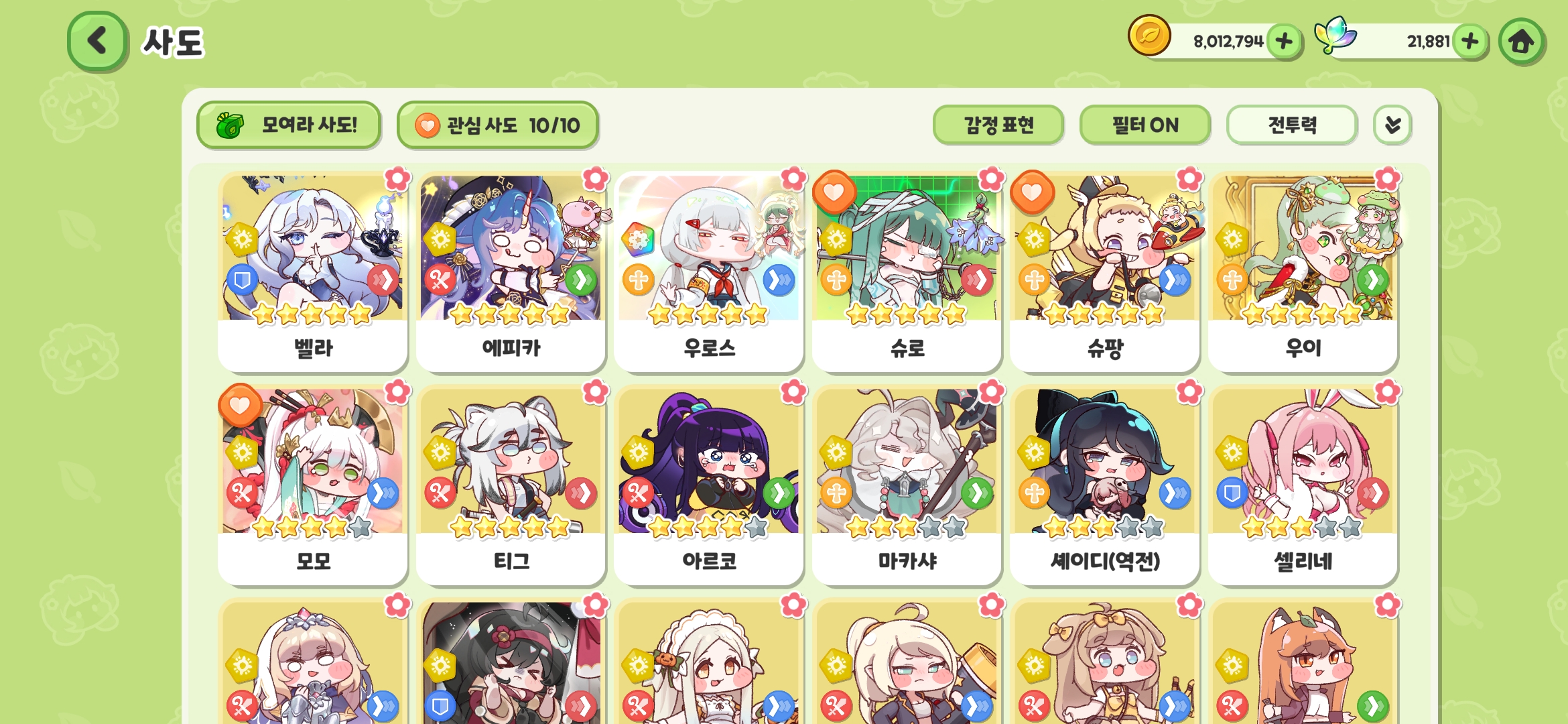Select the 에피카 character card
The image size is (1568, 724).
point(511,271)
